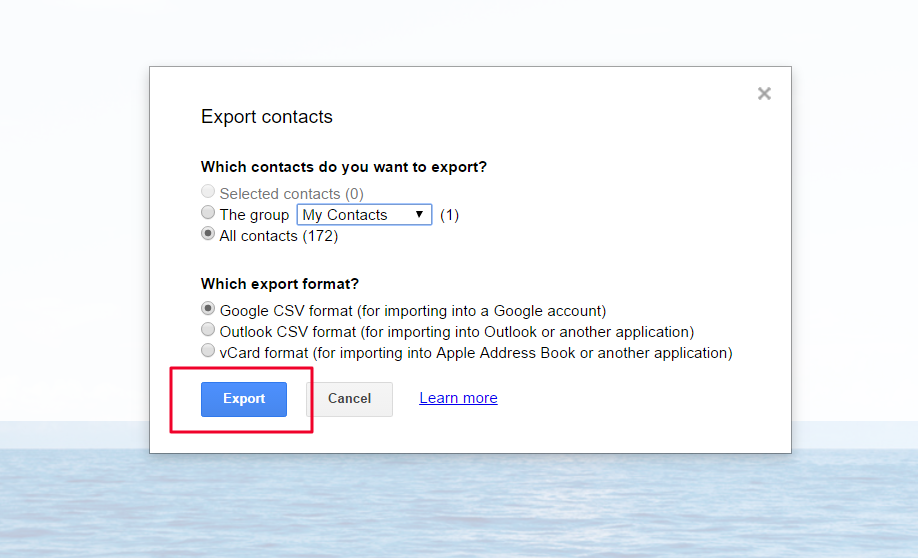
Task: Click the Cancel button
Action: [x=350, y=399]
